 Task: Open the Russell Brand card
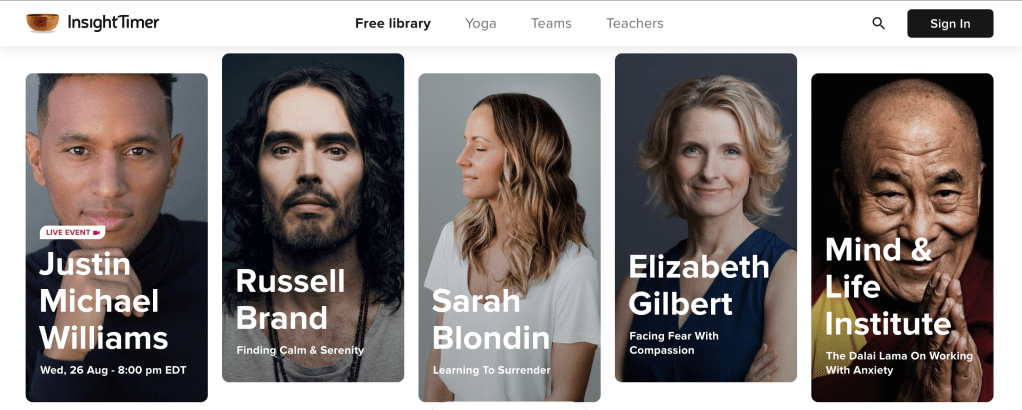tap(313, 218)
